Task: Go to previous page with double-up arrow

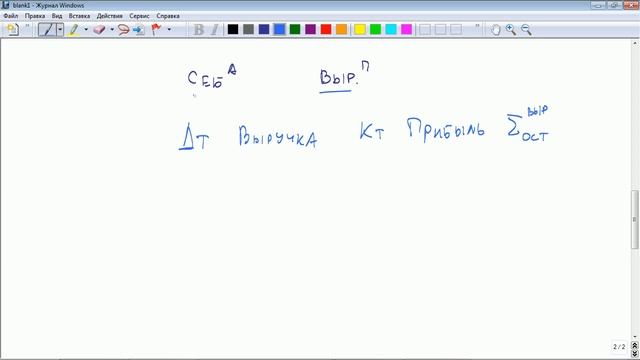Action: point(635,346)
